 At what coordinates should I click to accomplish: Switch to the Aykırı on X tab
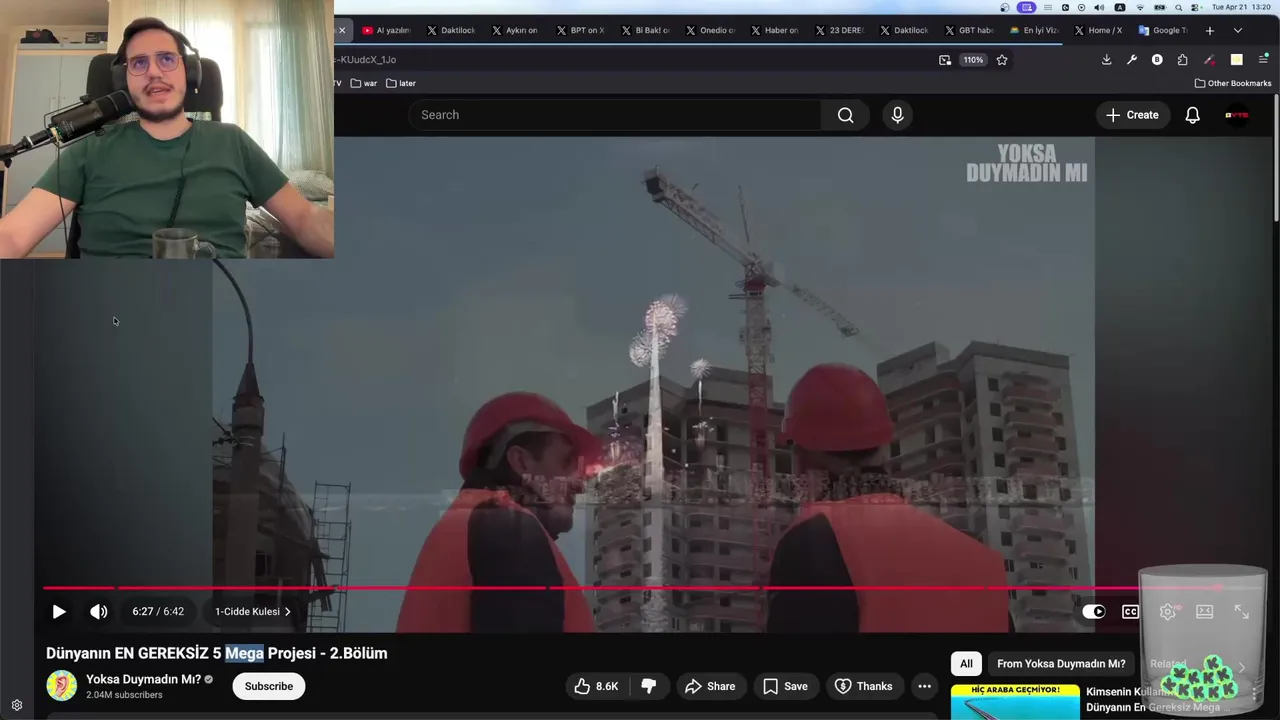click(514, 30)
